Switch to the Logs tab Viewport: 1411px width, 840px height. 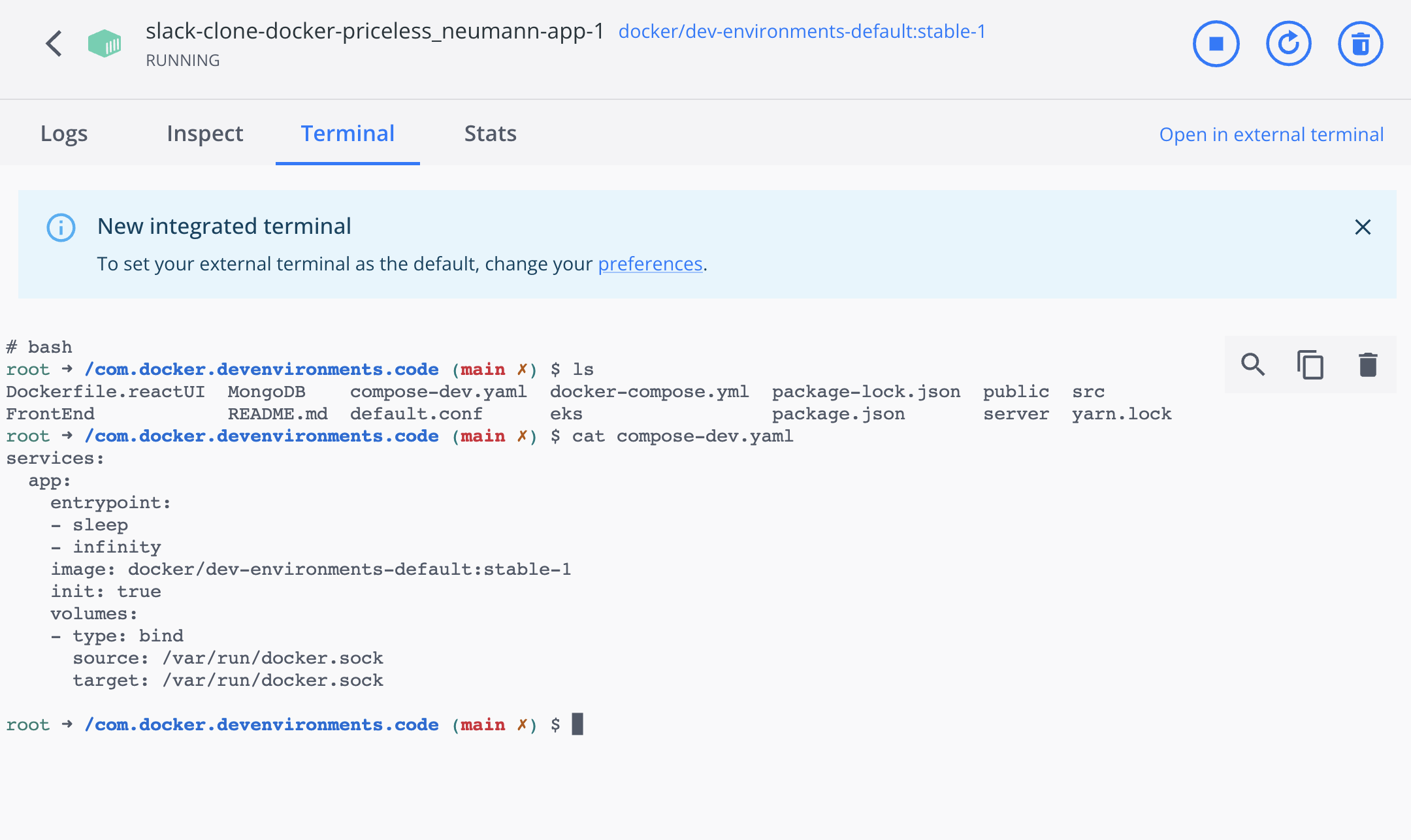pos(64,133)
